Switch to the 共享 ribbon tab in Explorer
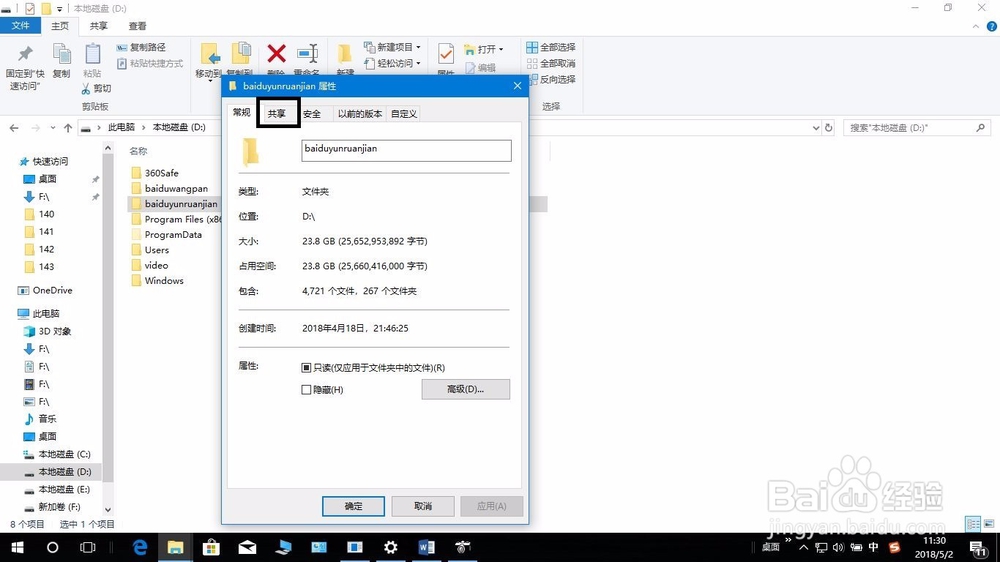Image resolution: width=1000 pixels, height=562 pixels. pos(98,26)
